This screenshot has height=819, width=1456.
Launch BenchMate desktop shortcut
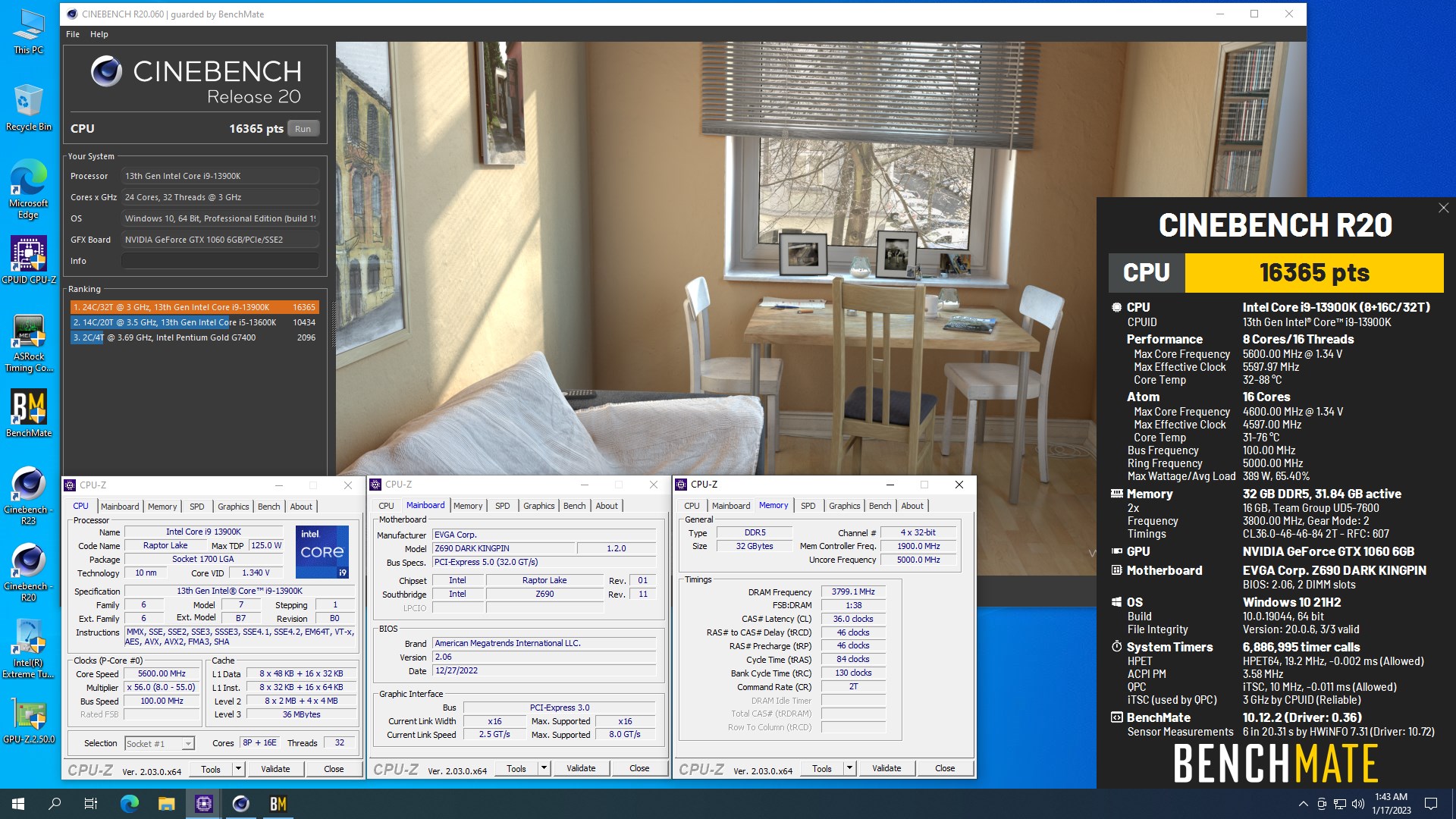point(29,414)
